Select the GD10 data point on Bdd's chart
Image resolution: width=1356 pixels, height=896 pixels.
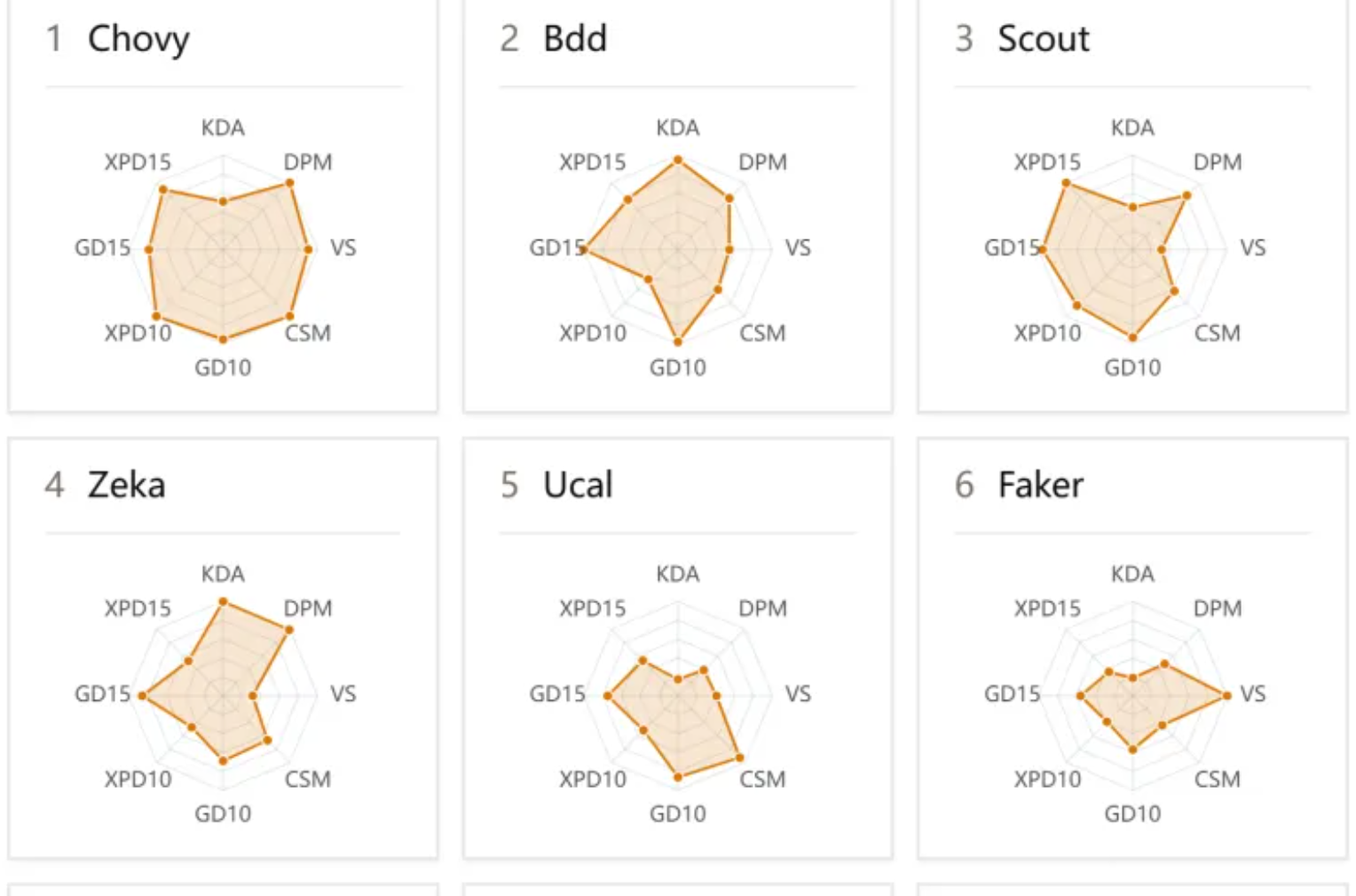678,342
